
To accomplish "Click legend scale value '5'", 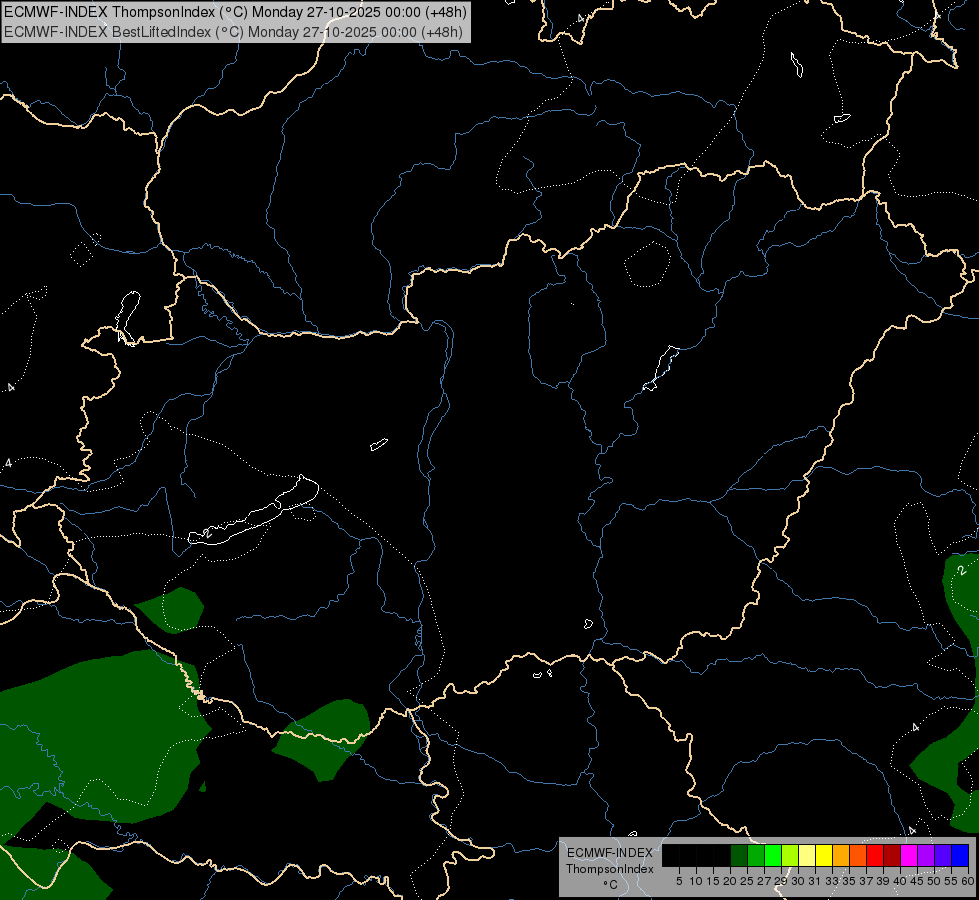I will click(679, 881).
